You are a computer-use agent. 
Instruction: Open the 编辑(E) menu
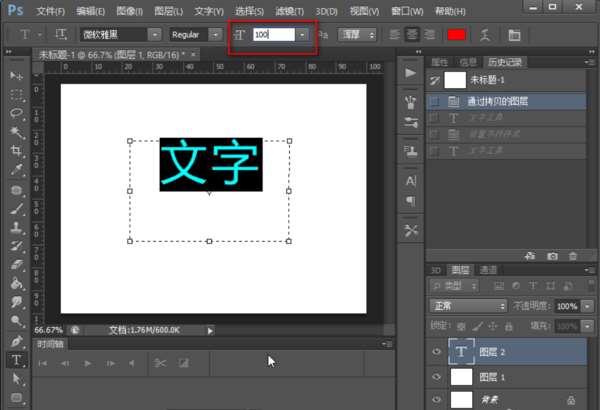click(90, 11)
